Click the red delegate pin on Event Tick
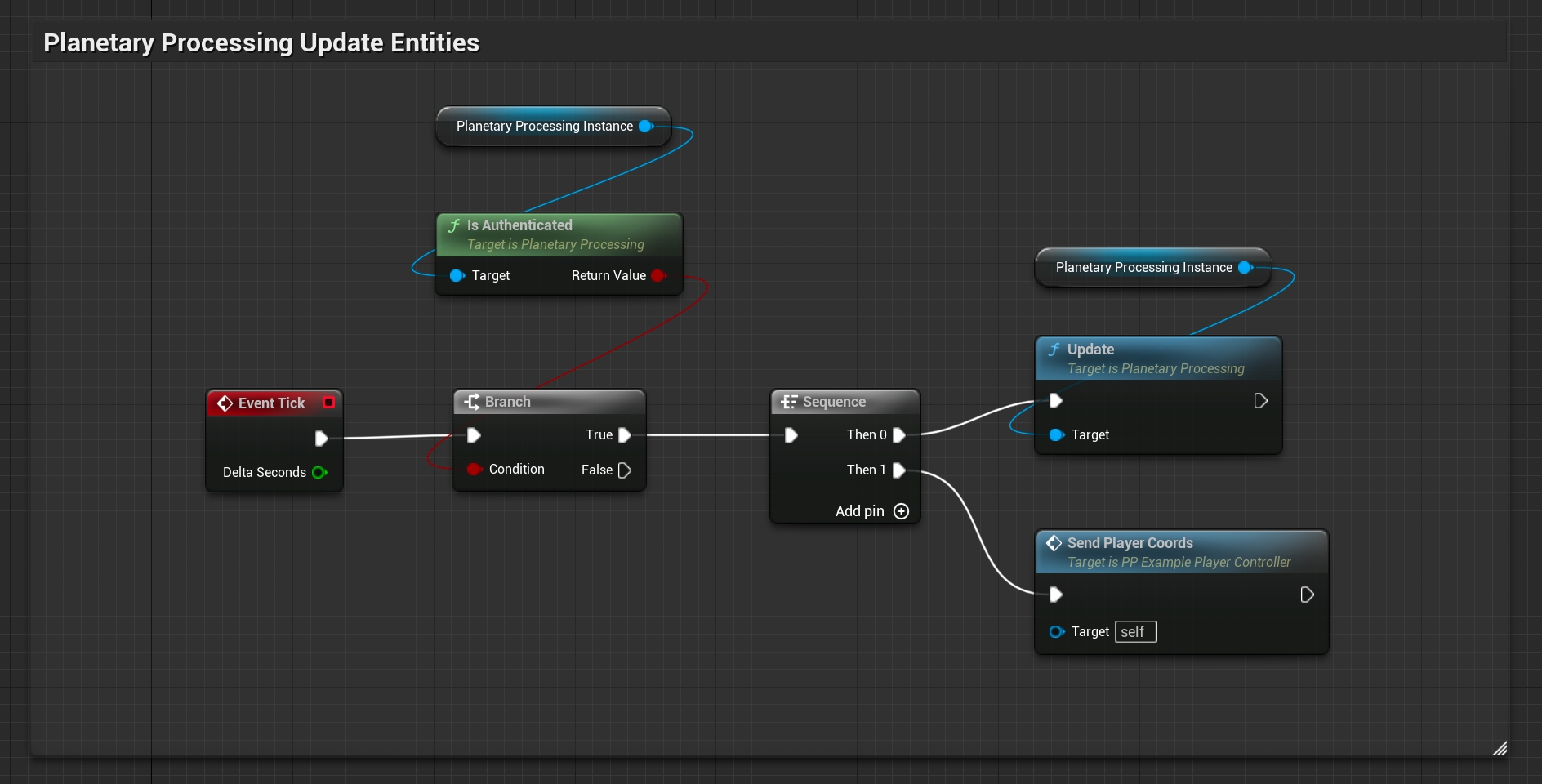This screenshot has height=784, width=1542. (328, 403)
